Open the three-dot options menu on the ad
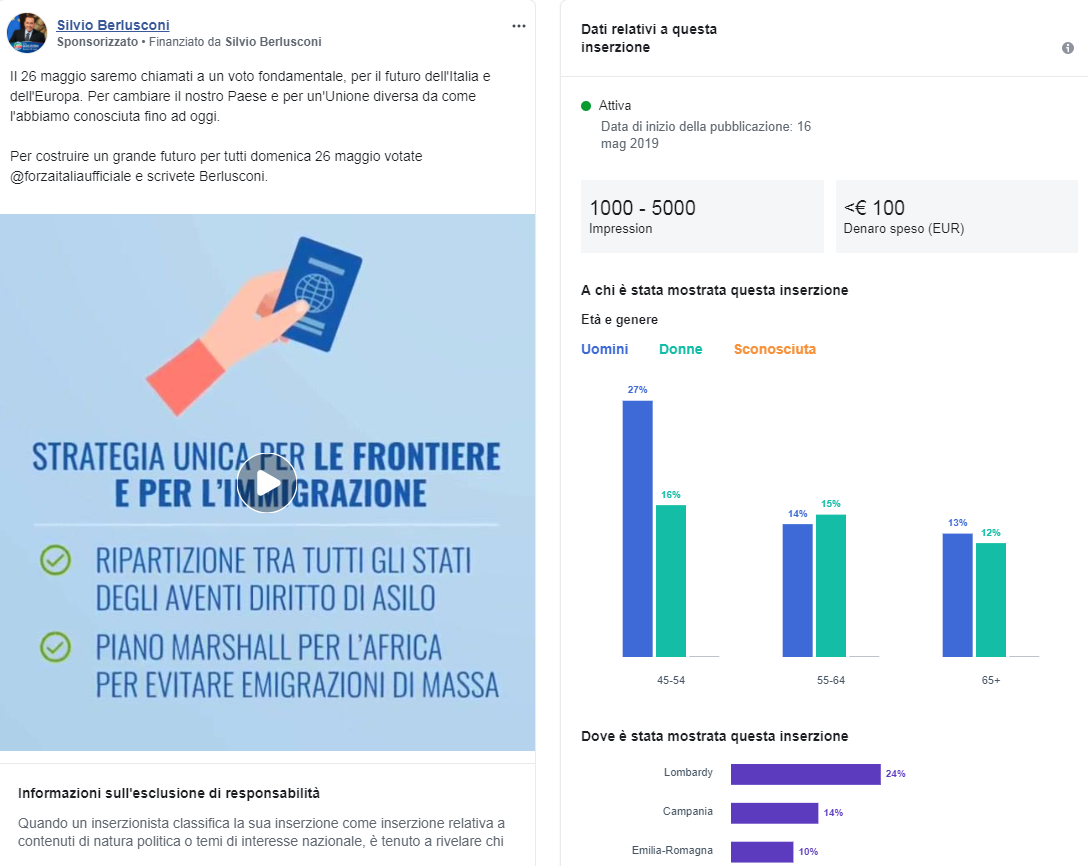The image size is (1088, 866). coord(518,26)
